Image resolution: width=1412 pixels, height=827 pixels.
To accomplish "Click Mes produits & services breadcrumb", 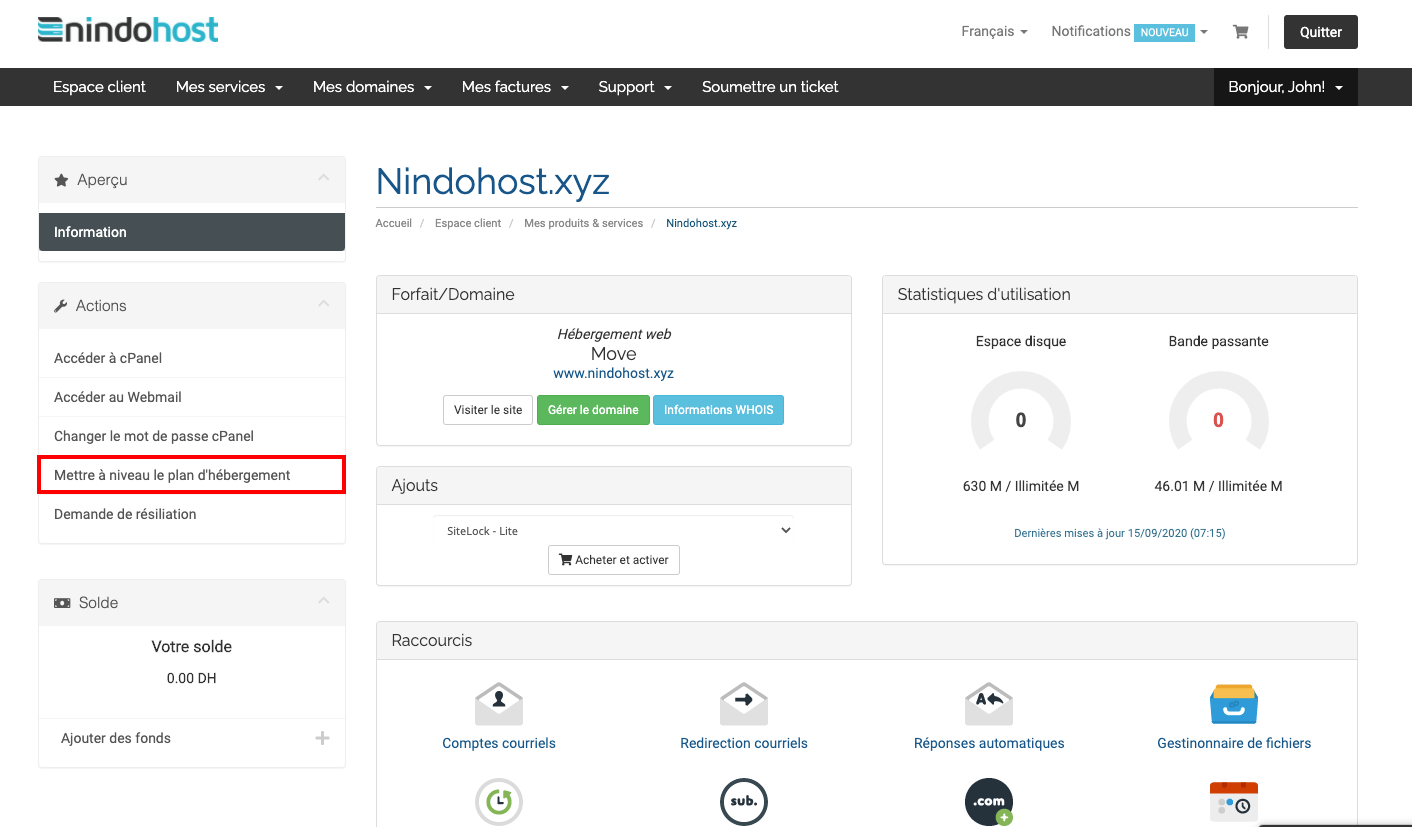I will coord(584,223).
